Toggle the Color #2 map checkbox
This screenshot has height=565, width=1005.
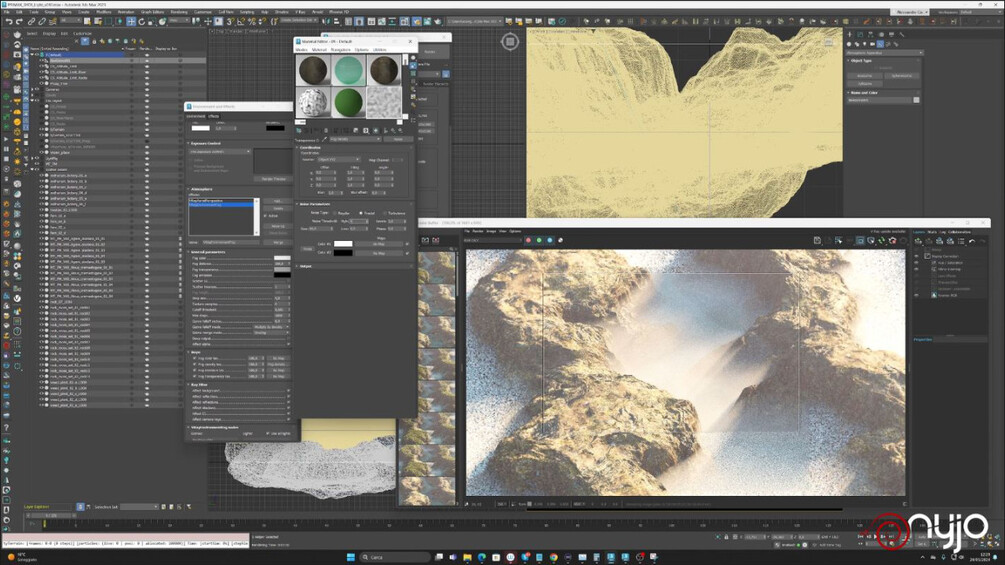(x=407, y=253)
